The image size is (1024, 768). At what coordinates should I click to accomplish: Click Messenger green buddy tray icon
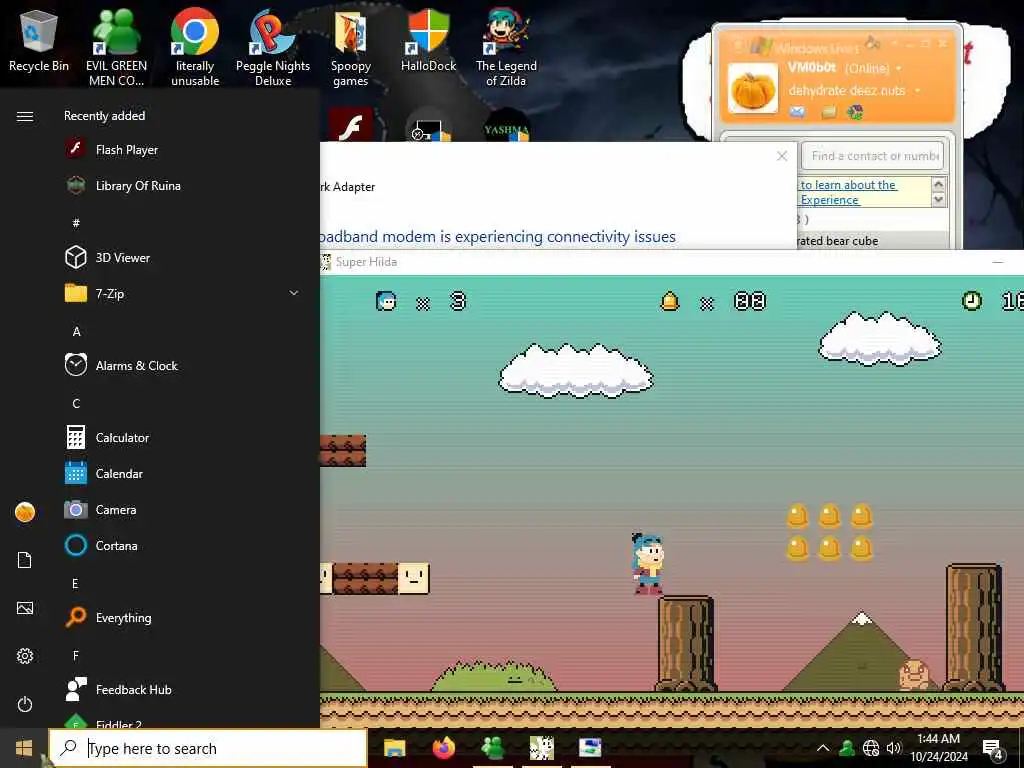tap(847, 748)
